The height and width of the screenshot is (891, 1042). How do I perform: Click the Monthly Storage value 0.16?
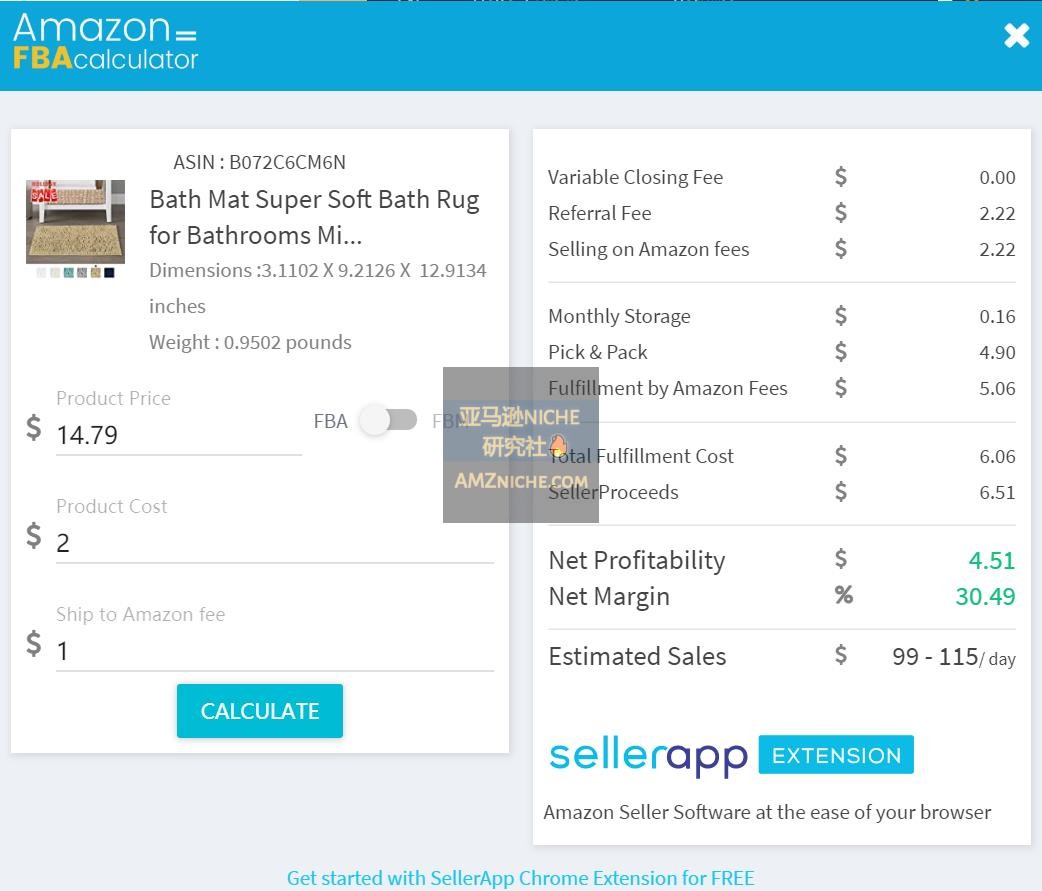pyautogui.click(x=997, y=316)
